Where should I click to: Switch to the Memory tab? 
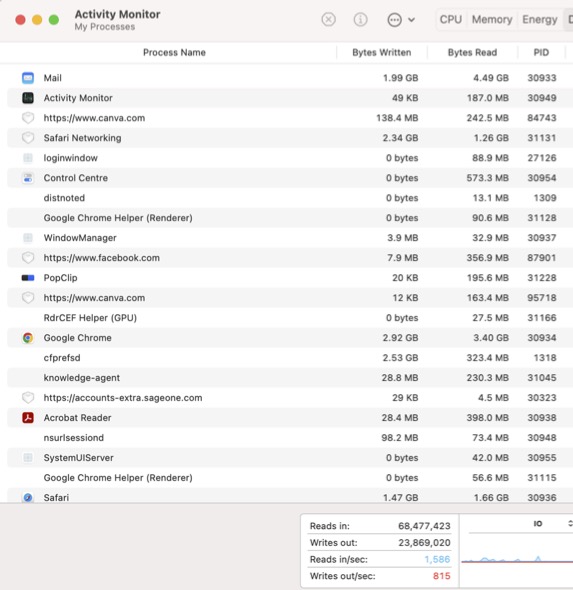492,19
